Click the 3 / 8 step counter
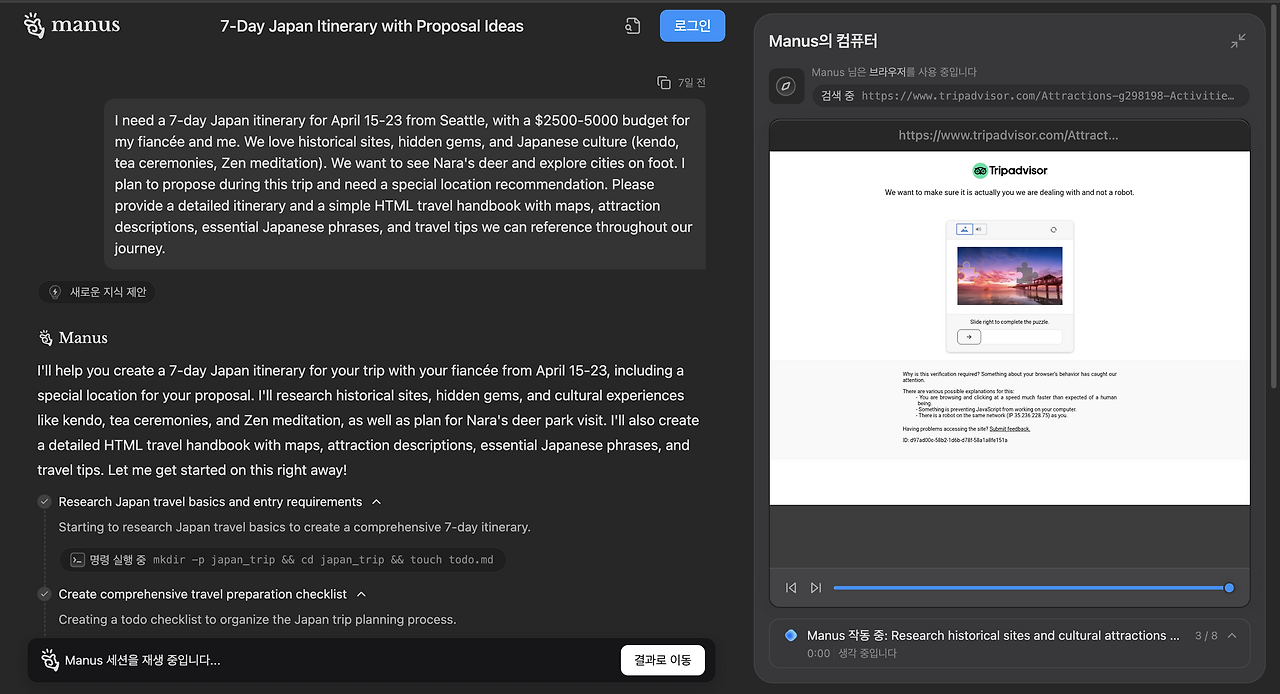Image resolution: width=1280 pixels, height=694 pixels. 1206,635
